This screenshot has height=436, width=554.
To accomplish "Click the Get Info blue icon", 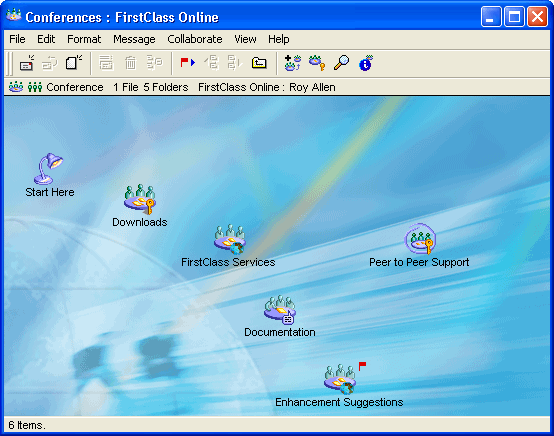I will (x=366, y=63).
